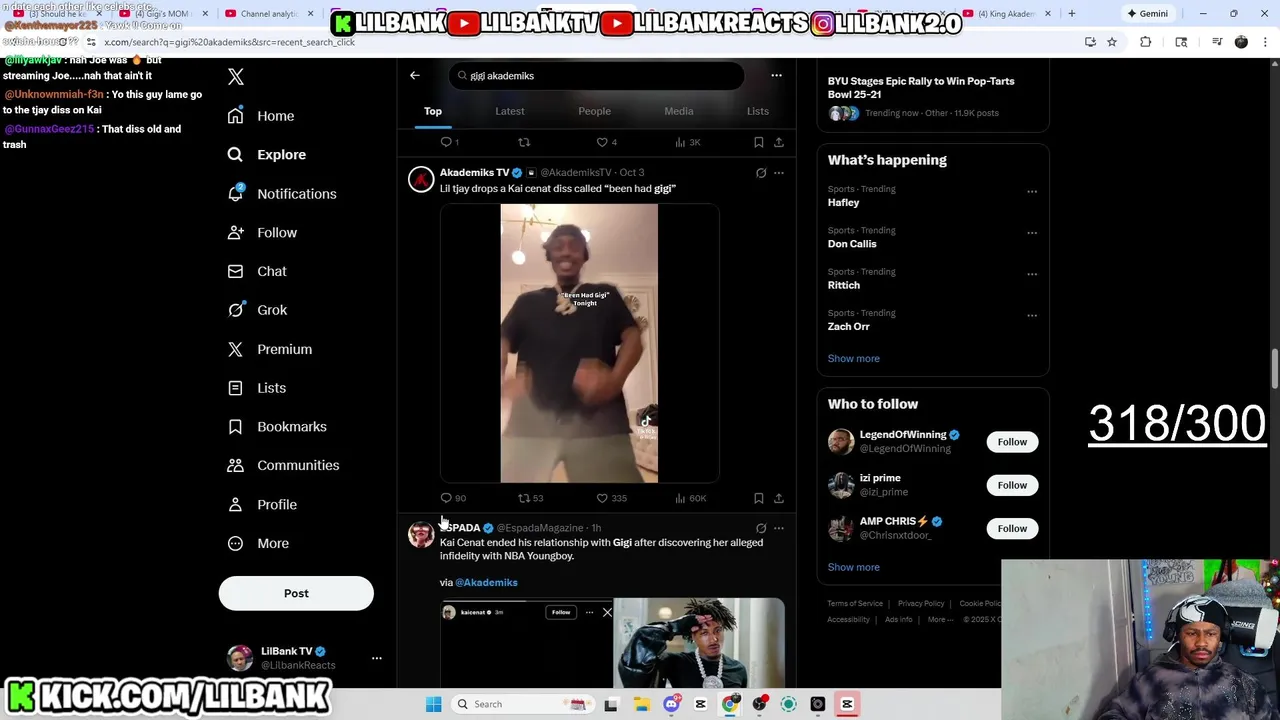Viewport: 1280px width, 720px height.
Task: Open LilBank TV account menu dots
Action: click(377, 658)
